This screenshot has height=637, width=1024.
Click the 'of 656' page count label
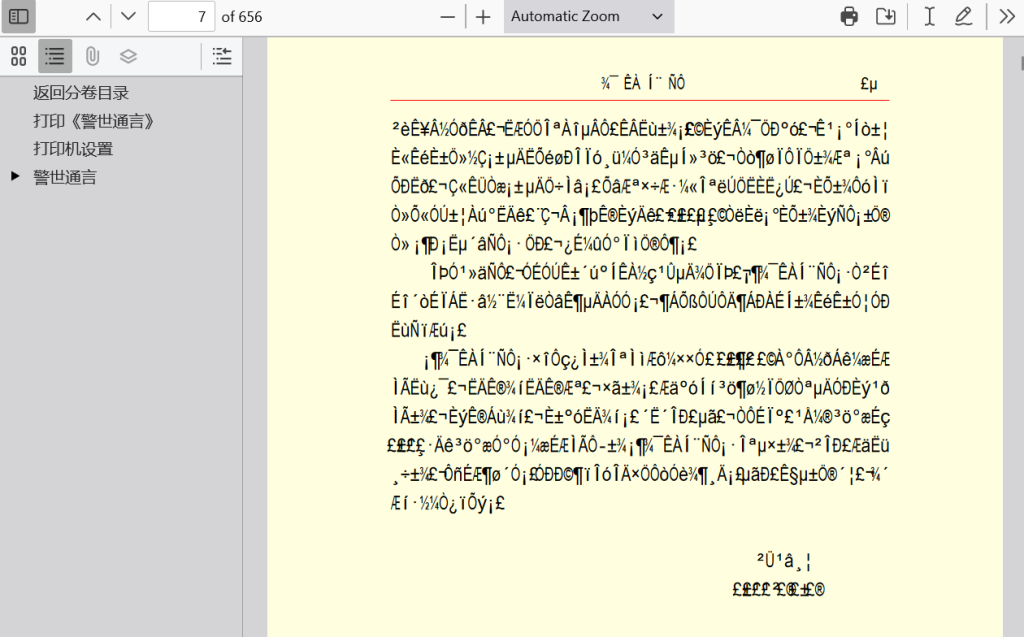click(242, 17)
